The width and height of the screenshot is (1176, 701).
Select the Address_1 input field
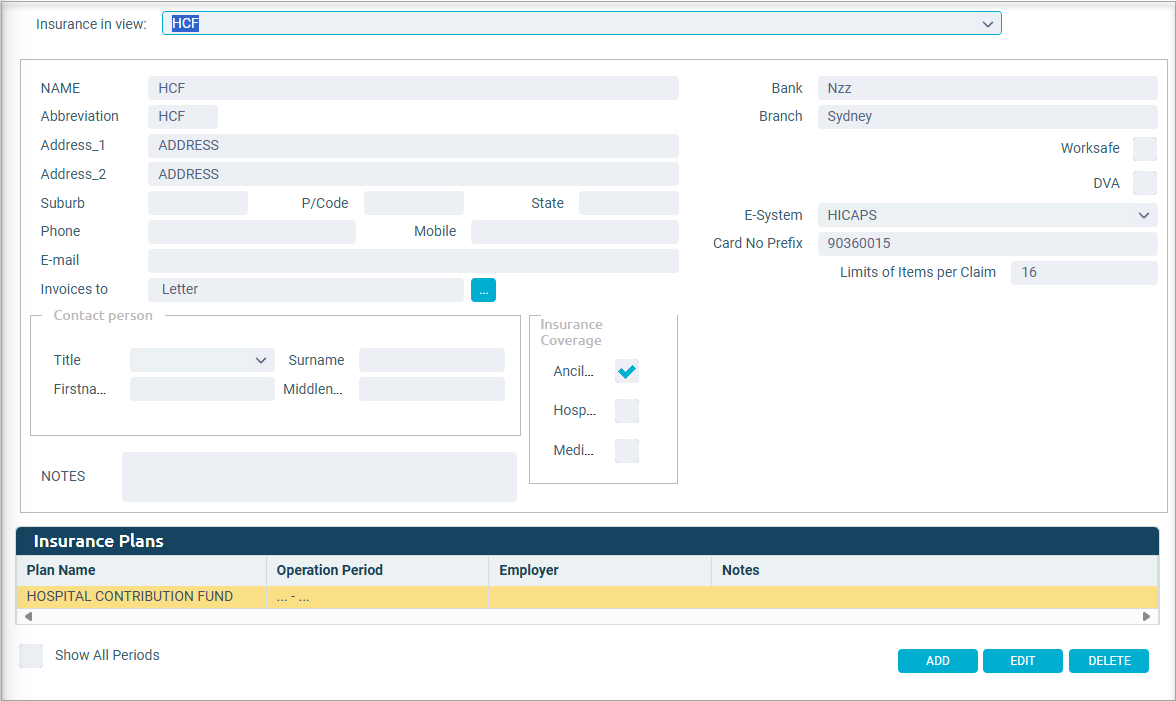(x=413, y=145)
